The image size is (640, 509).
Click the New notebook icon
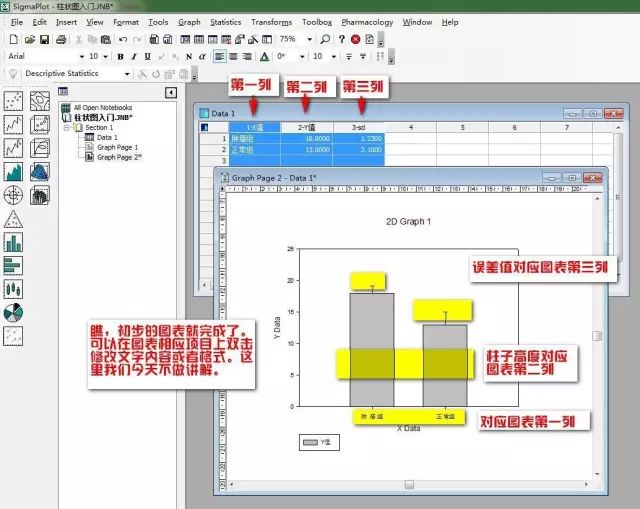[x=13, y=39]
